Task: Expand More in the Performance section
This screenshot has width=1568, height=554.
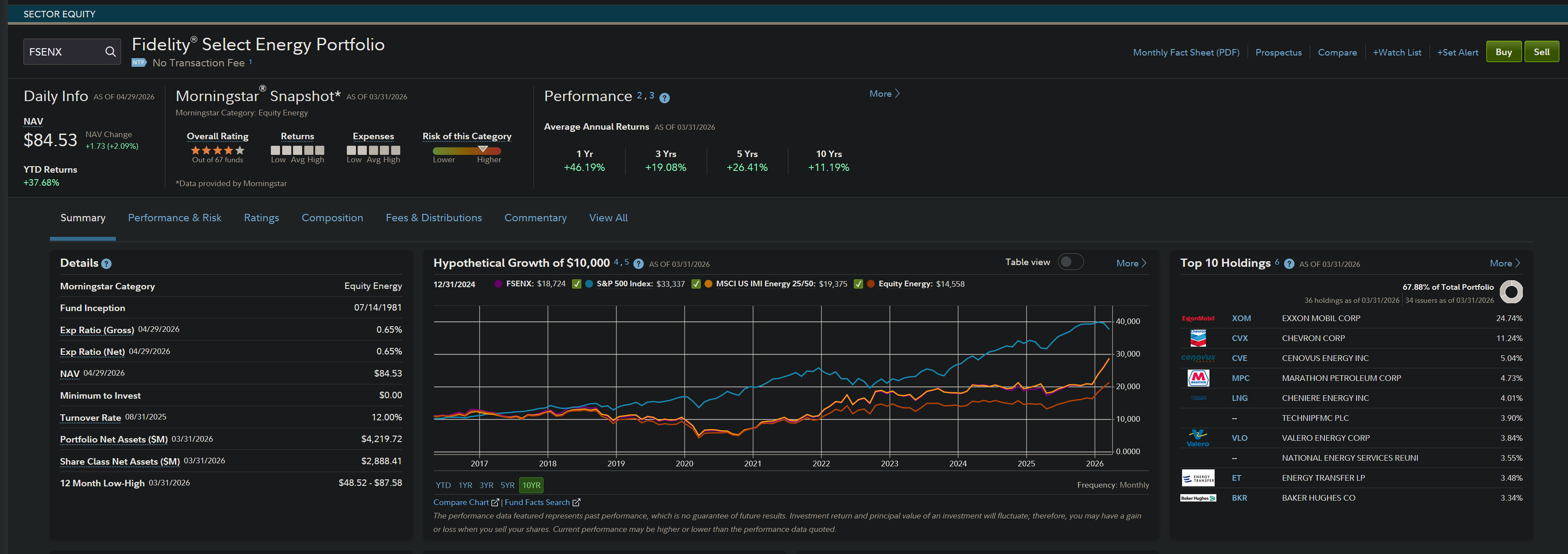Action: 884,94
